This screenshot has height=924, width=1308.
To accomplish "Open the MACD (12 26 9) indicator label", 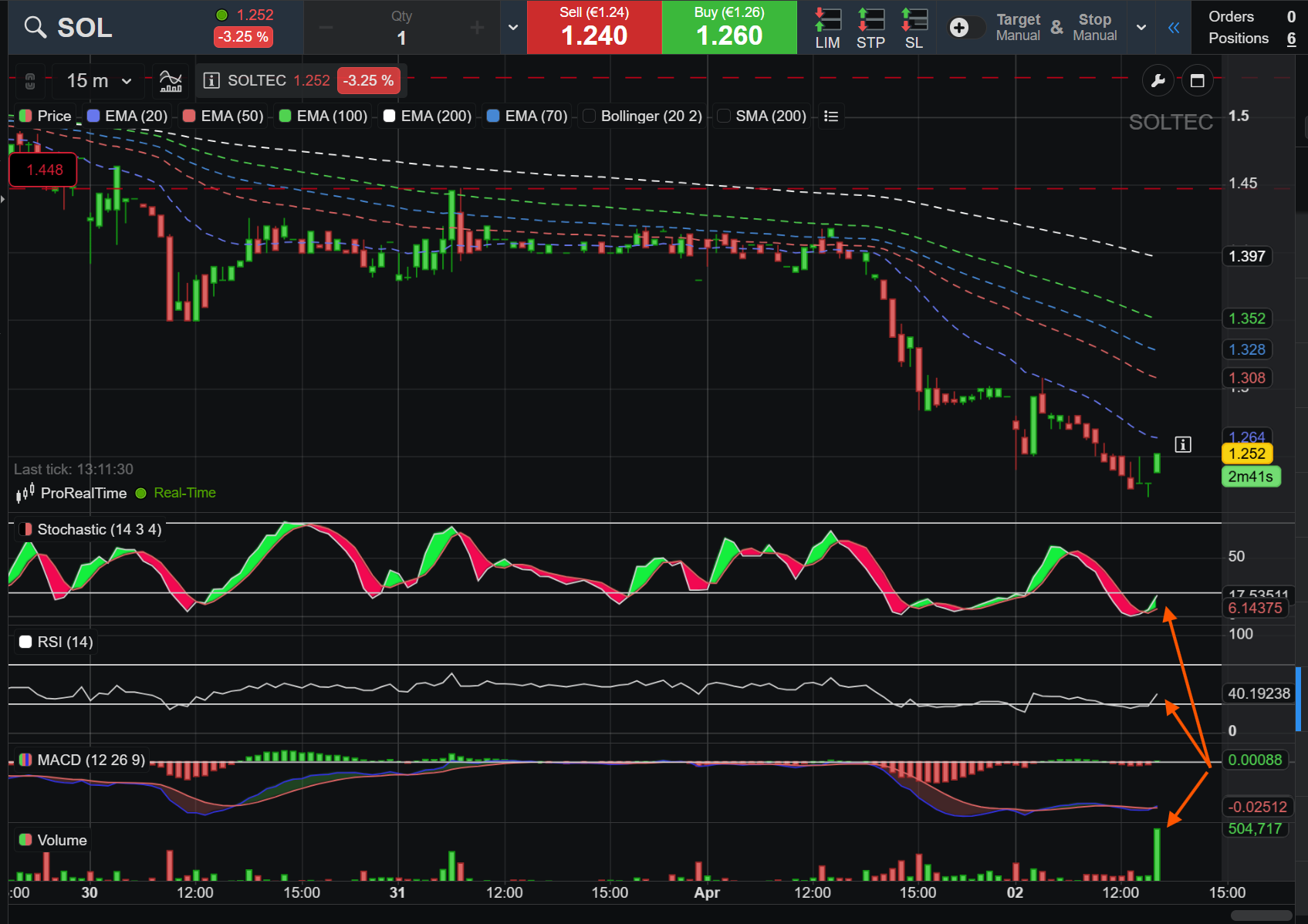I will [x=91, y=760].
